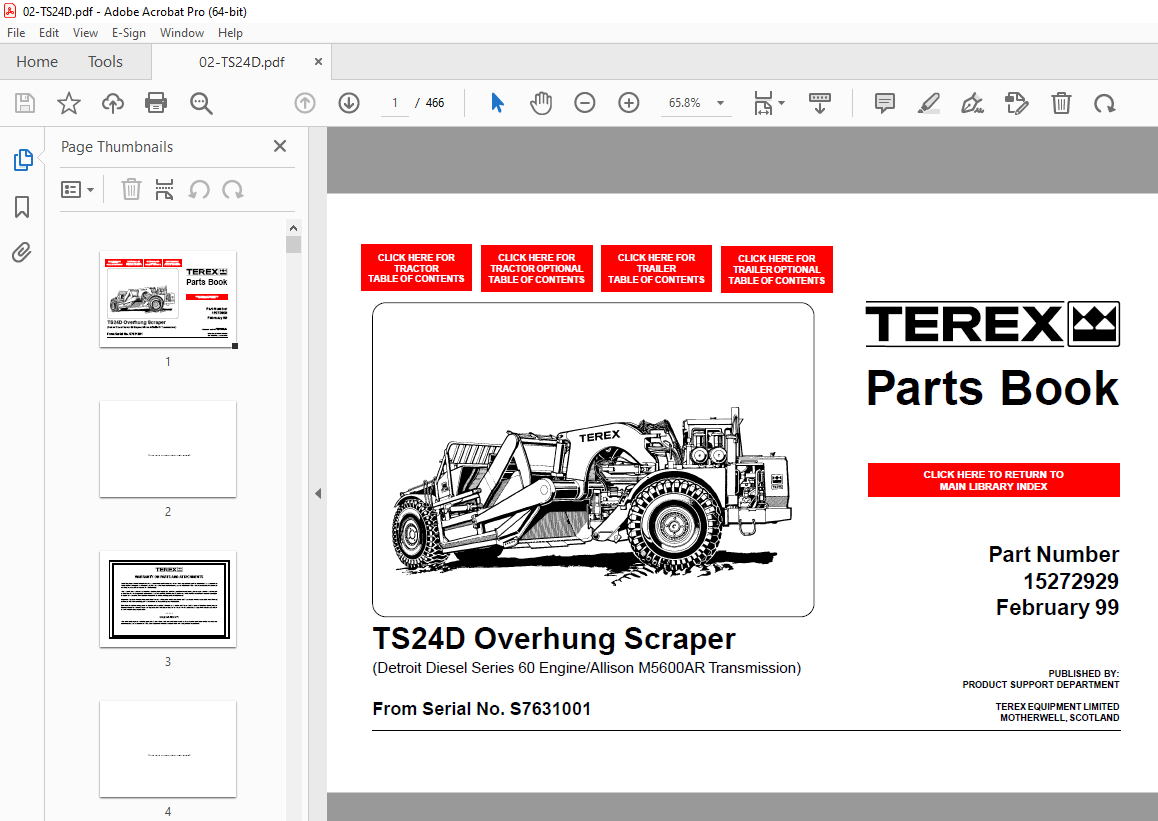Click Trailer Optional Table of Contents link
Image resolution: width=1158 pixels, height=821 pixels.
point(777,269)
